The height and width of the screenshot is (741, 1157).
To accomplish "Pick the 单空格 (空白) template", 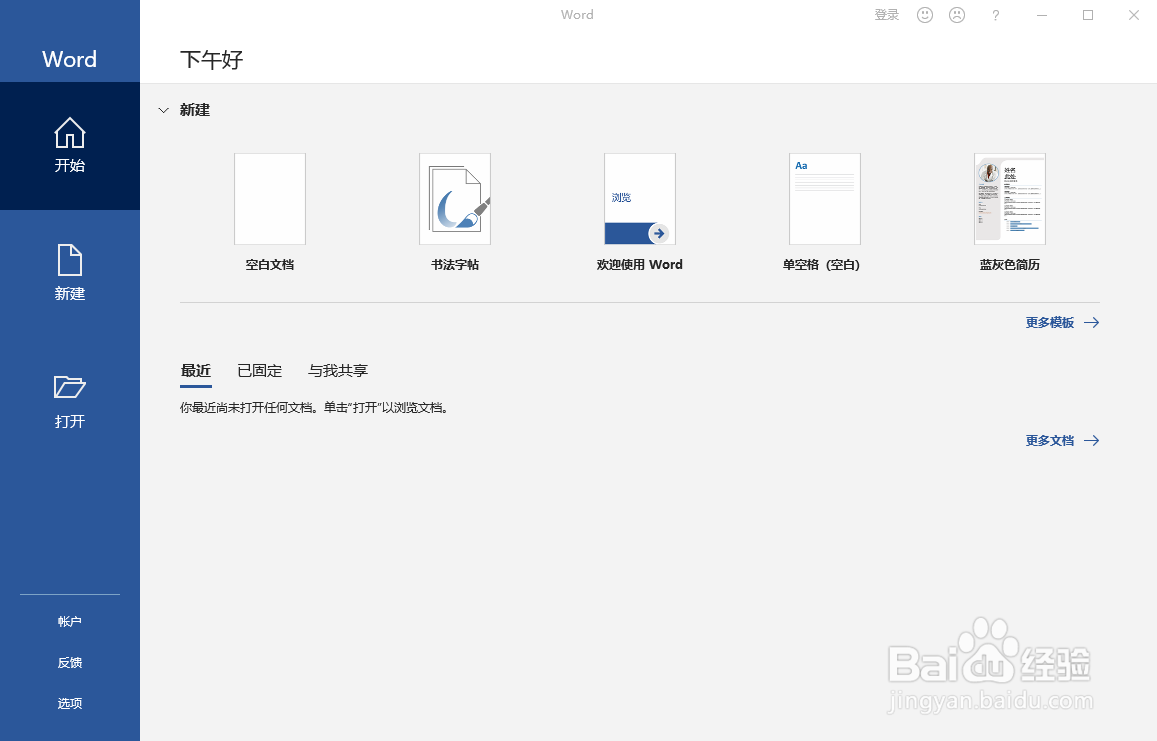I will coord(825,199).
